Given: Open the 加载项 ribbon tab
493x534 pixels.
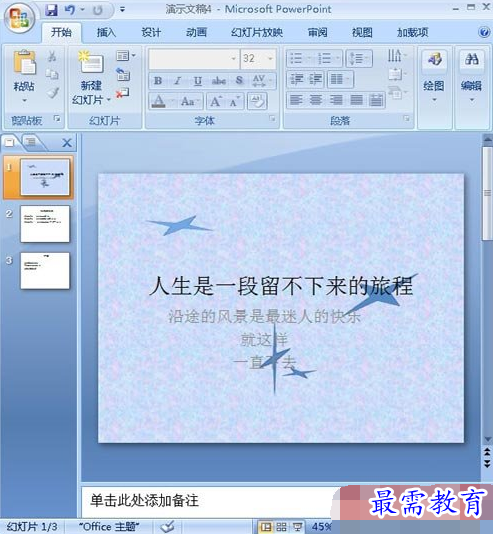Looking at the screenshot, I should 412,32.
